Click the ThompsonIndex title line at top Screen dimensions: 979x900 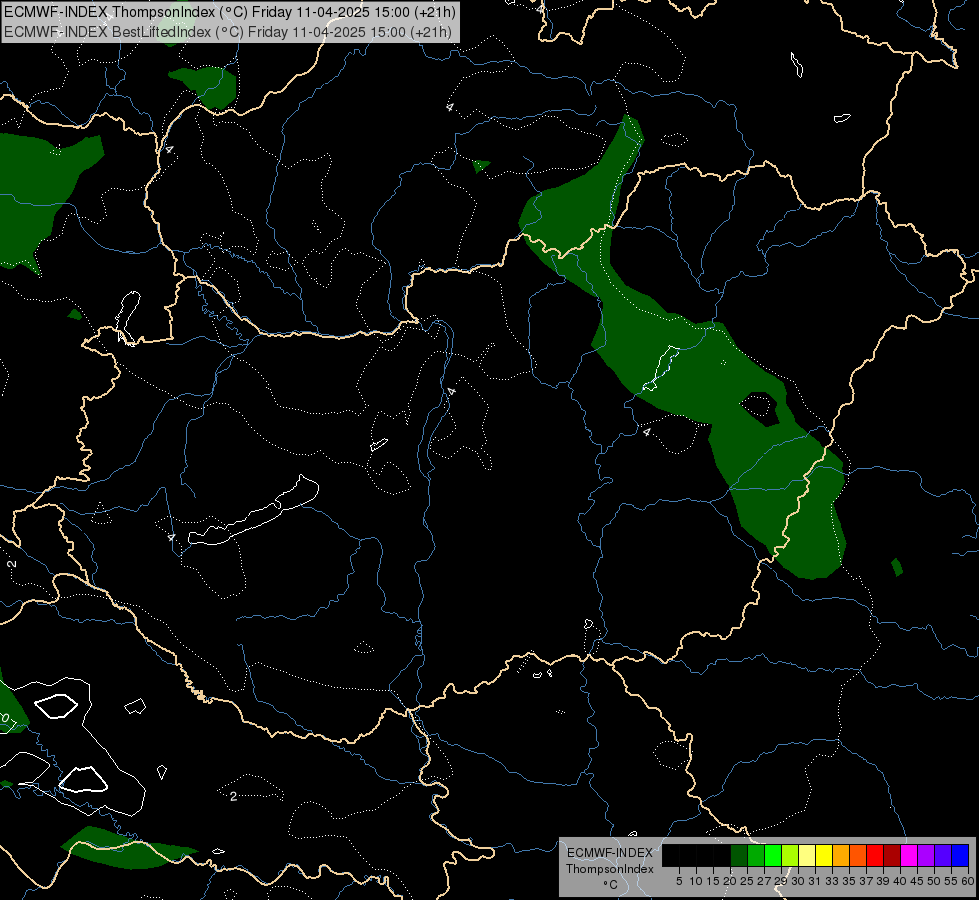point(230,12)
